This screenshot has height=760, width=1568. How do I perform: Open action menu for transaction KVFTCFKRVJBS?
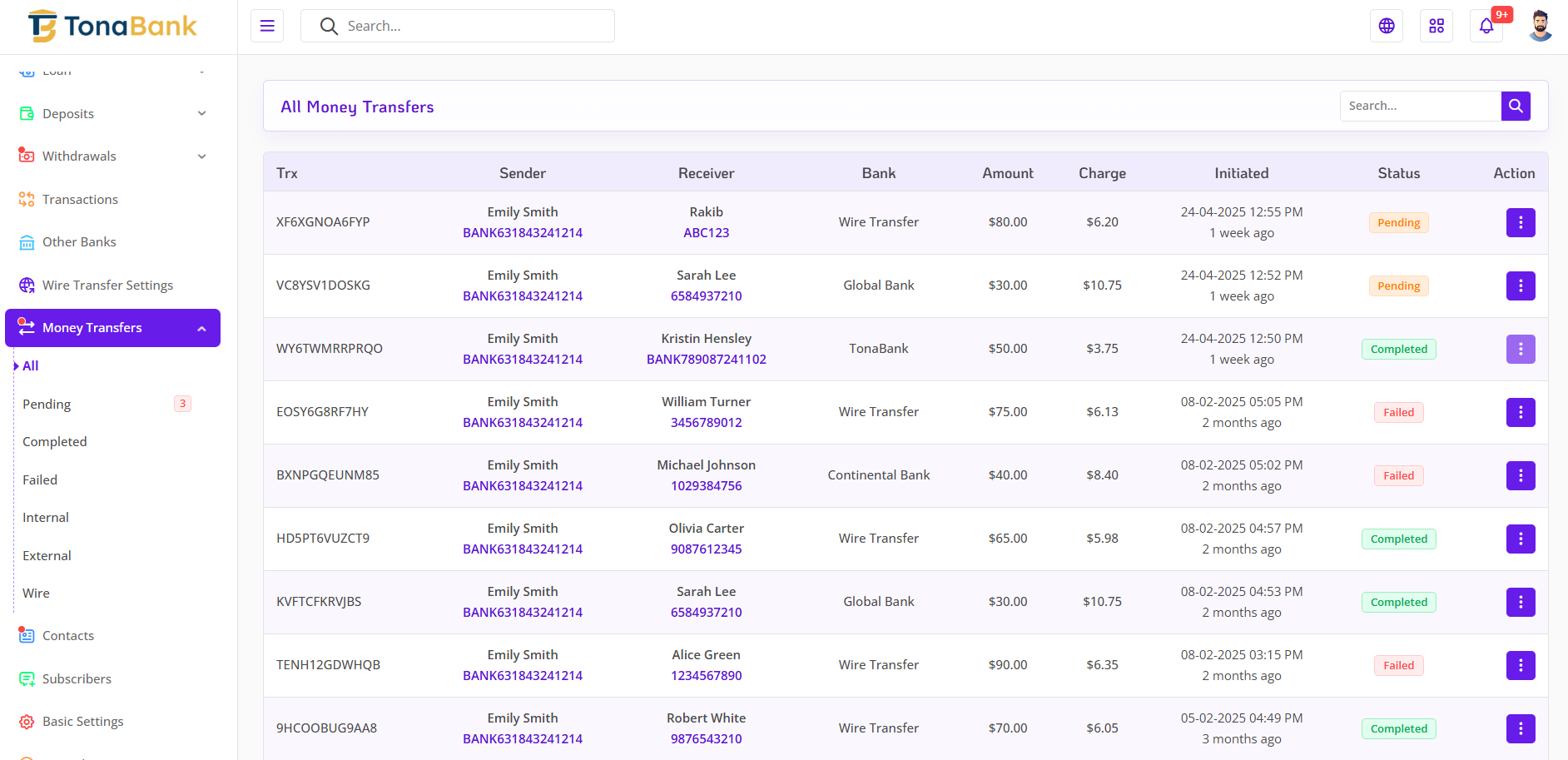coord(1521,602)
